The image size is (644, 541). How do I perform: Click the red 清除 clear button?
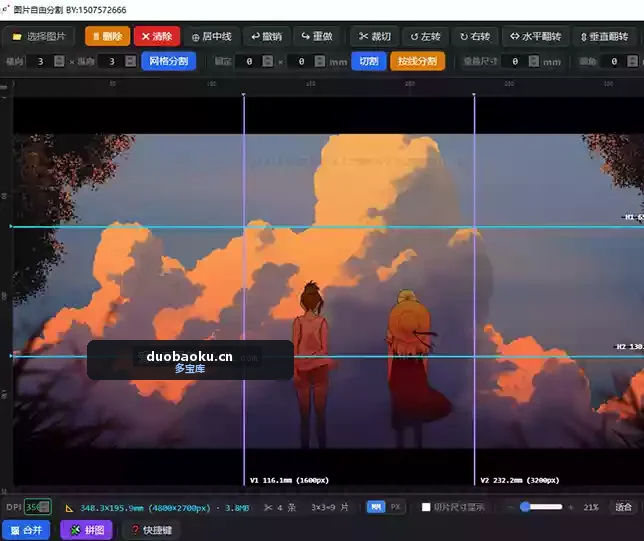tap(157, 37)
